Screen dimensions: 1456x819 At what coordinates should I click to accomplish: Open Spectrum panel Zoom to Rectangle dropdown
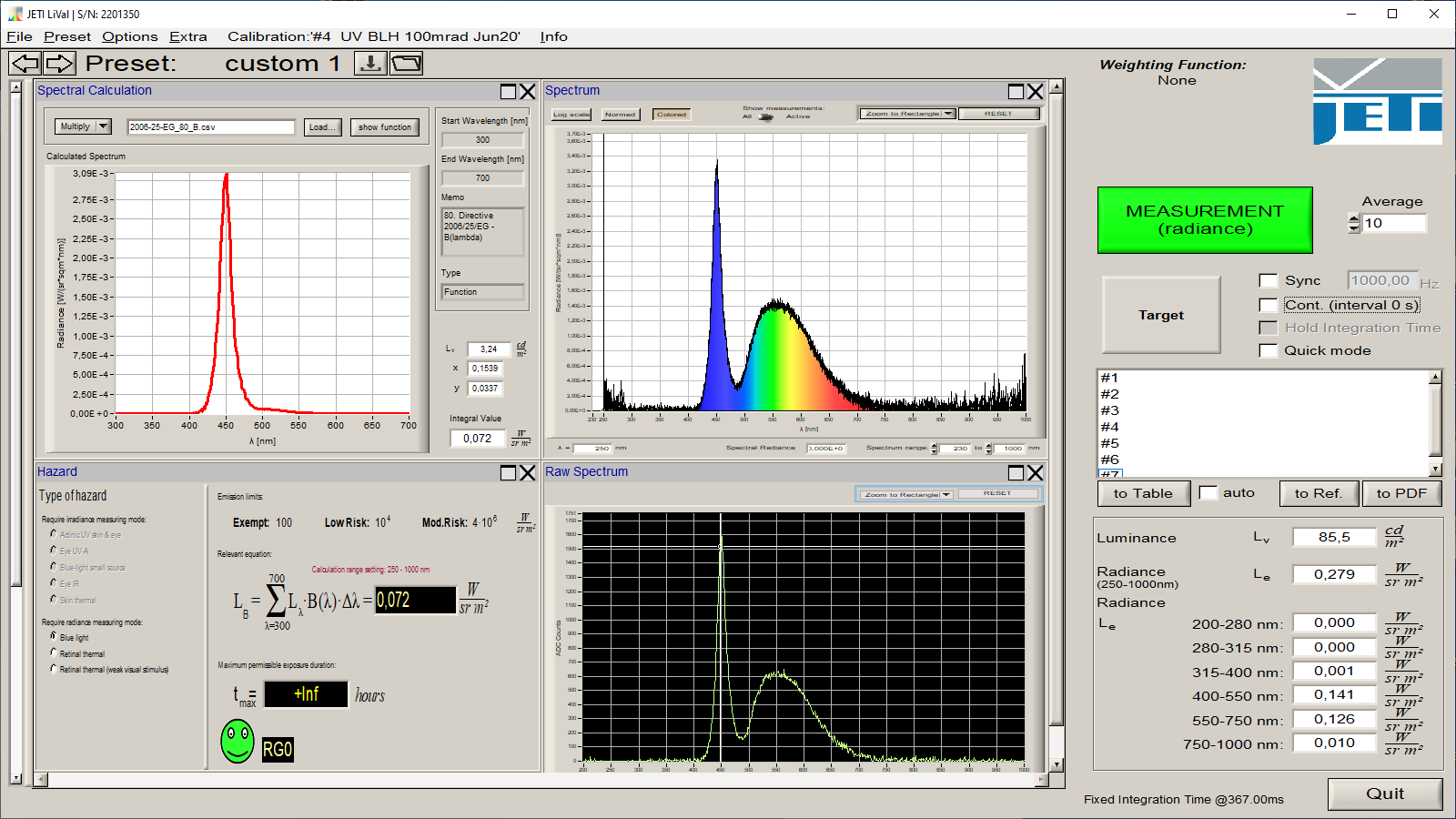click(x=906, y=114)
